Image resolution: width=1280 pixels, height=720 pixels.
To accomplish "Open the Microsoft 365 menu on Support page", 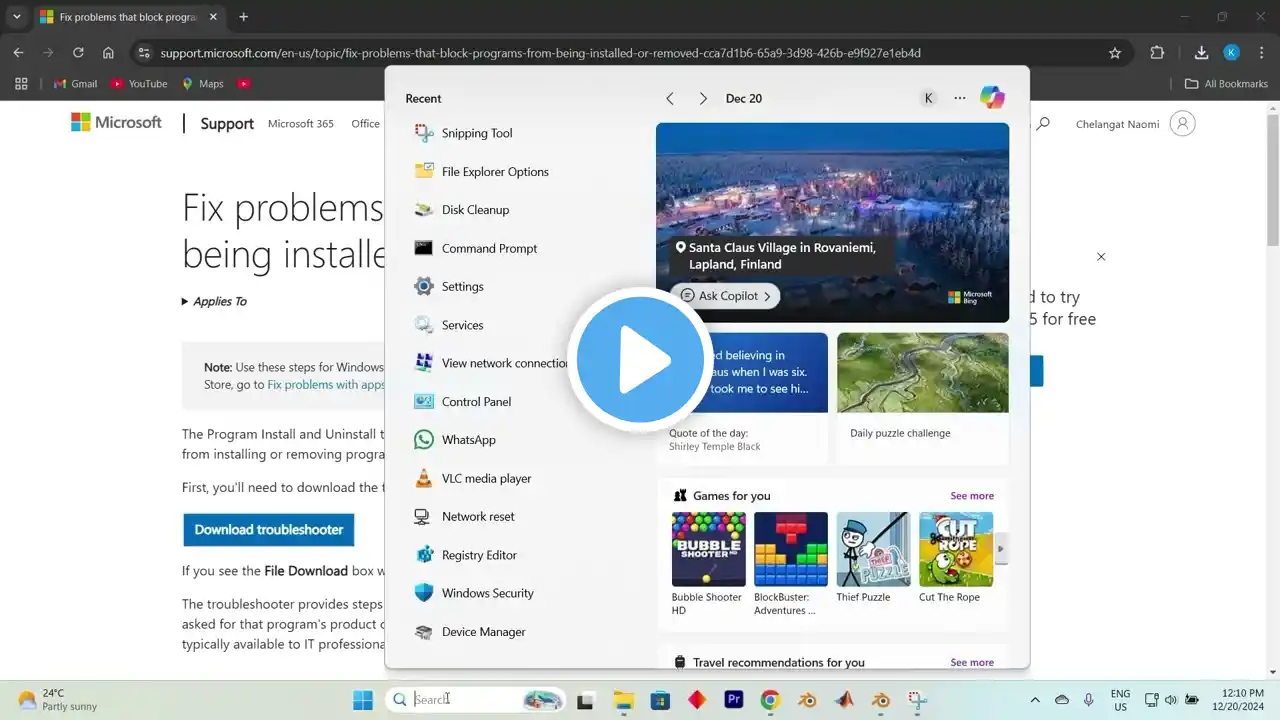I will click(x=301, y=124).
